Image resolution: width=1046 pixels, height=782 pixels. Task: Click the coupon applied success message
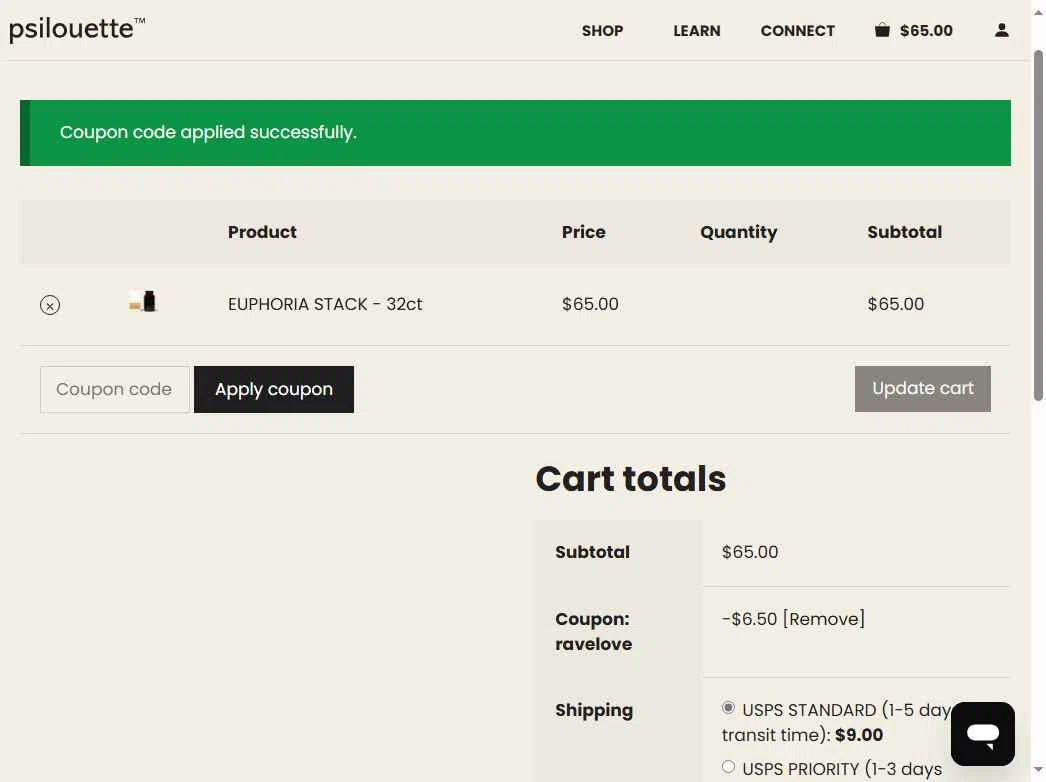[x=208, y=132]
